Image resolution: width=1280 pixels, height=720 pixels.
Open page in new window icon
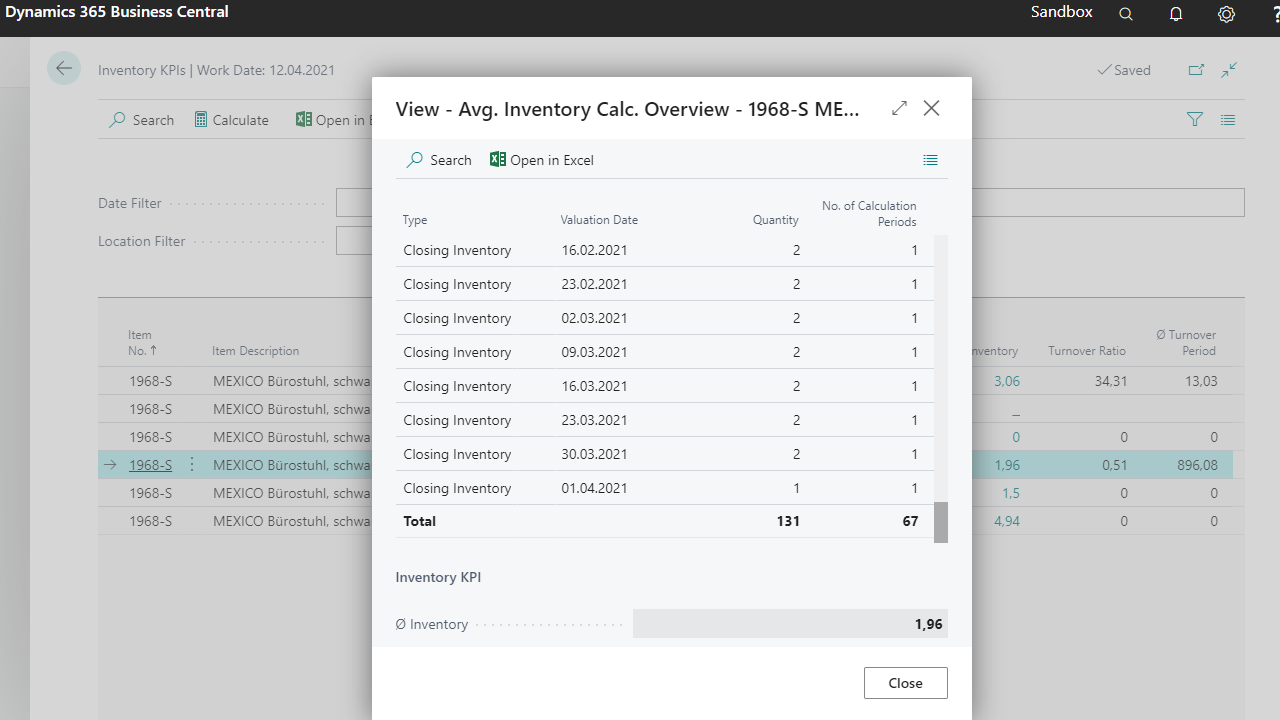(x=1196, y=70)
